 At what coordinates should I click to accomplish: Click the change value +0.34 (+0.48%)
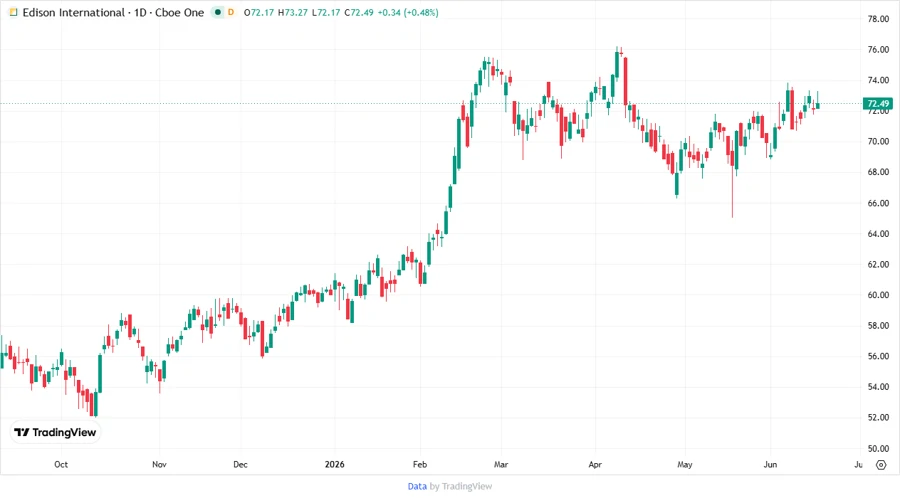408,13
